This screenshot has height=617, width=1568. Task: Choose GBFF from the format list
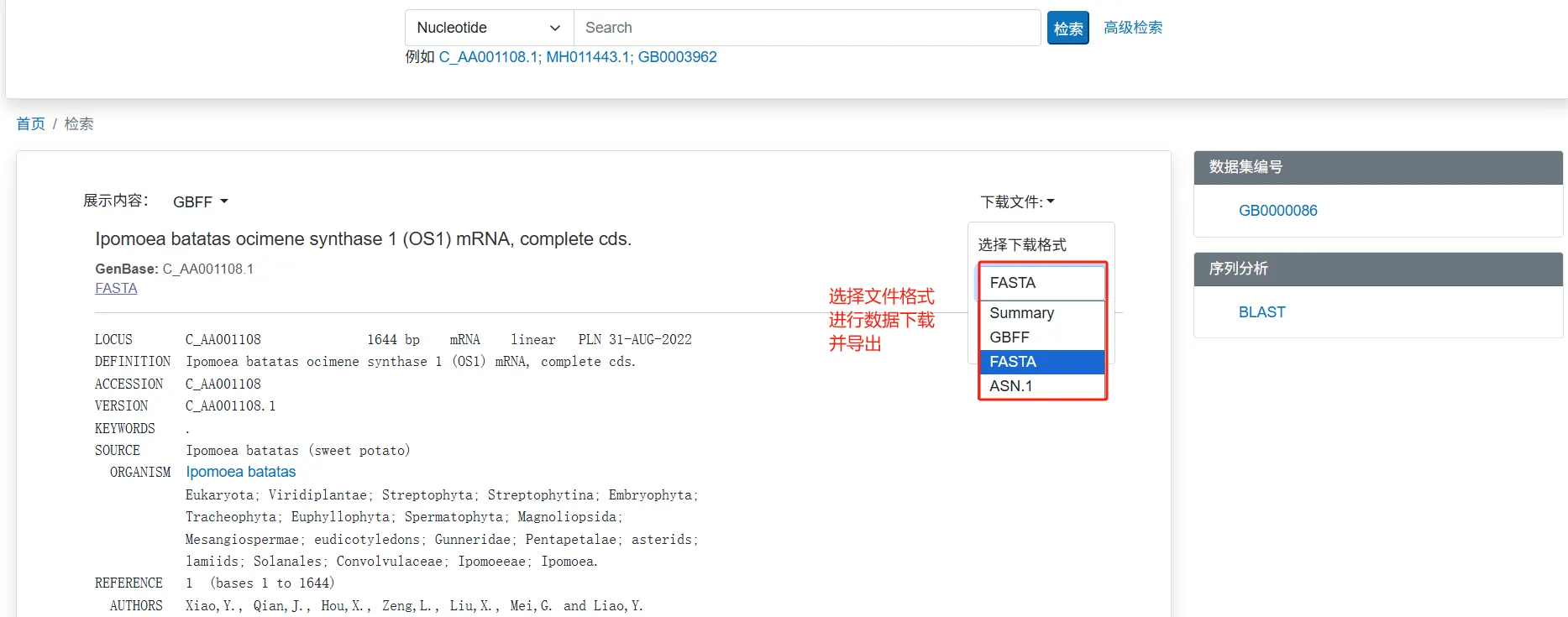(1009, 337)
